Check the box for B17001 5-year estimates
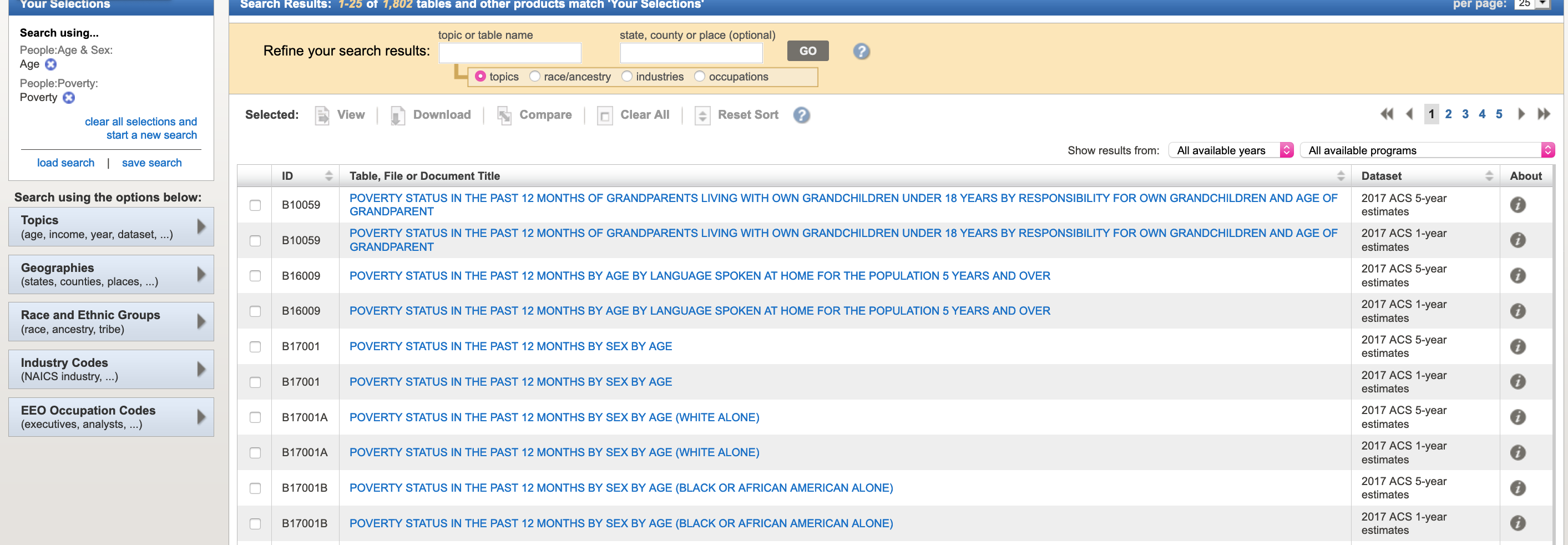 pyautogui.click(x=255, y=347)
